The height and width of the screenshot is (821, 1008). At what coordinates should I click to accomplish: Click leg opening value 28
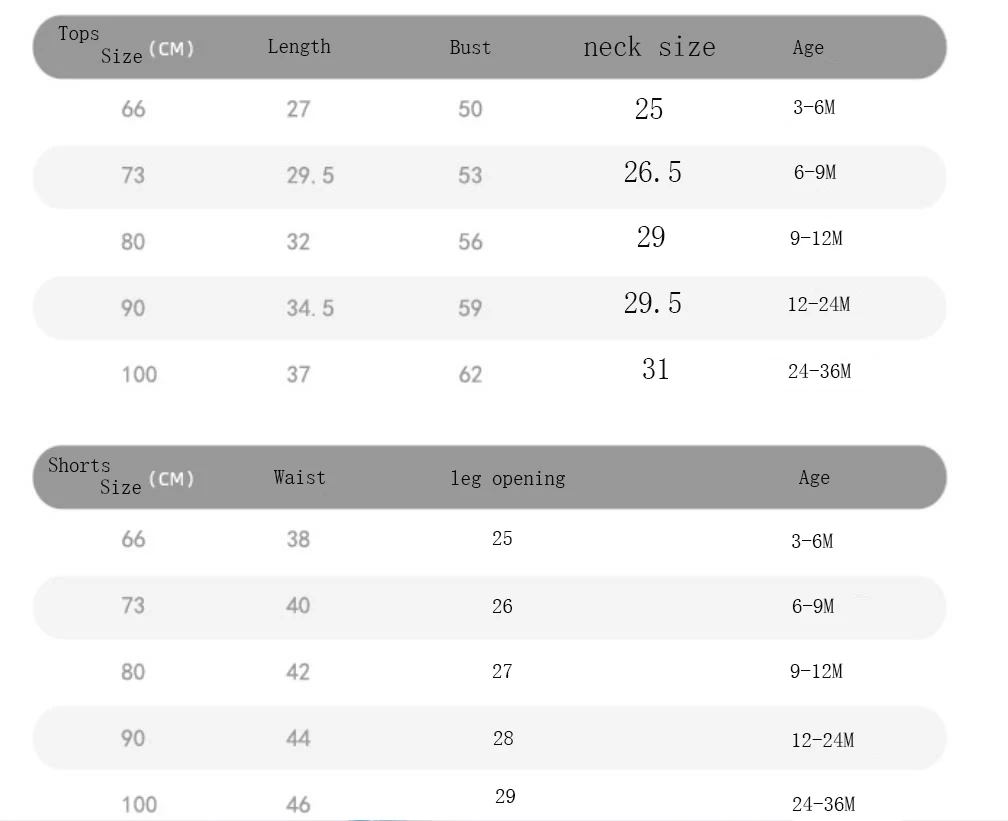click(503, 738)
